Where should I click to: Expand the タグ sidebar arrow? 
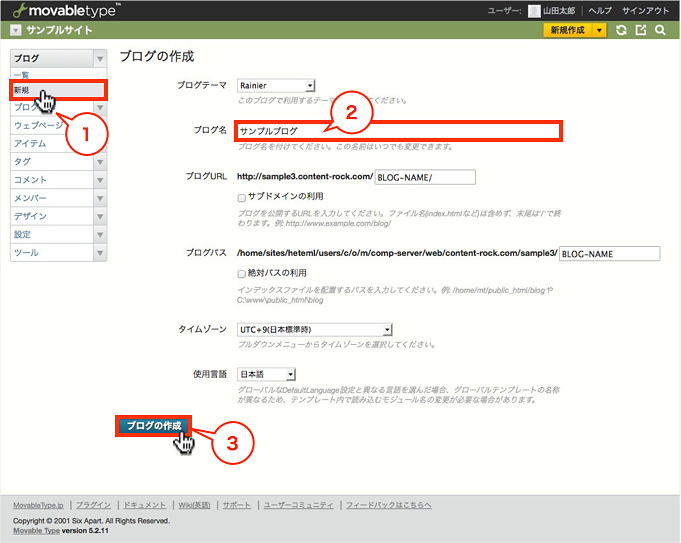click(x=100, y=162)
